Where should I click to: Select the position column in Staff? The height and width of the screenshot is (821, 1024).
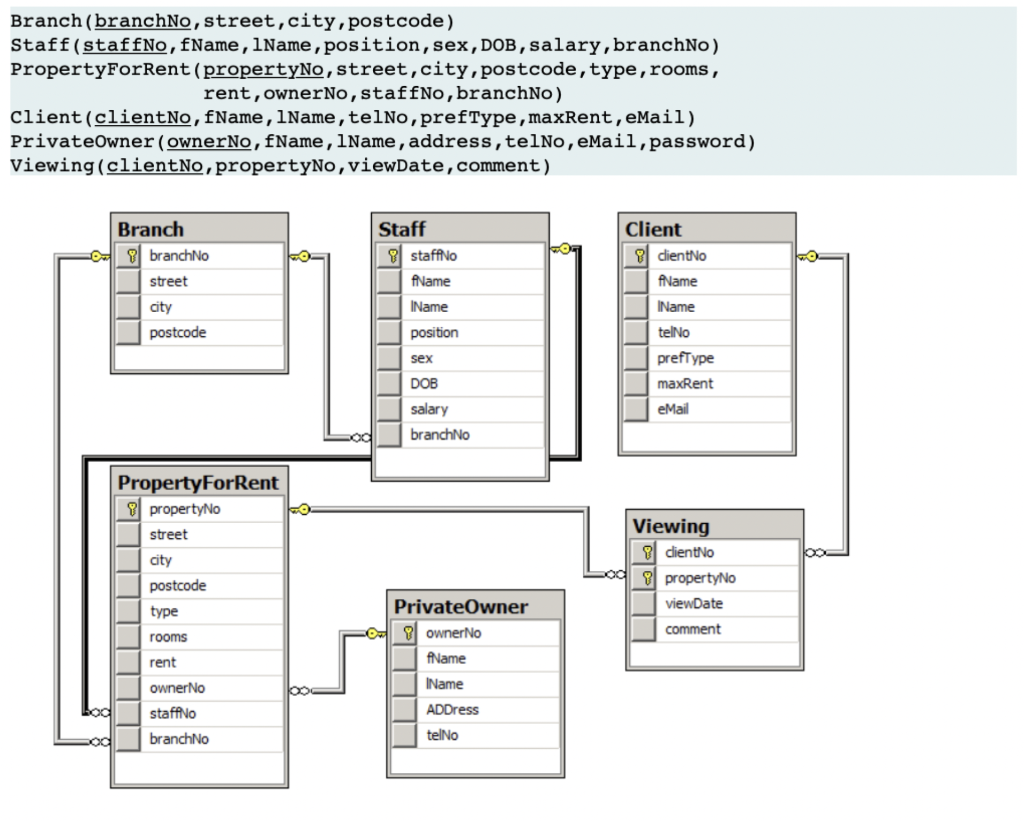tap(460, 332)
